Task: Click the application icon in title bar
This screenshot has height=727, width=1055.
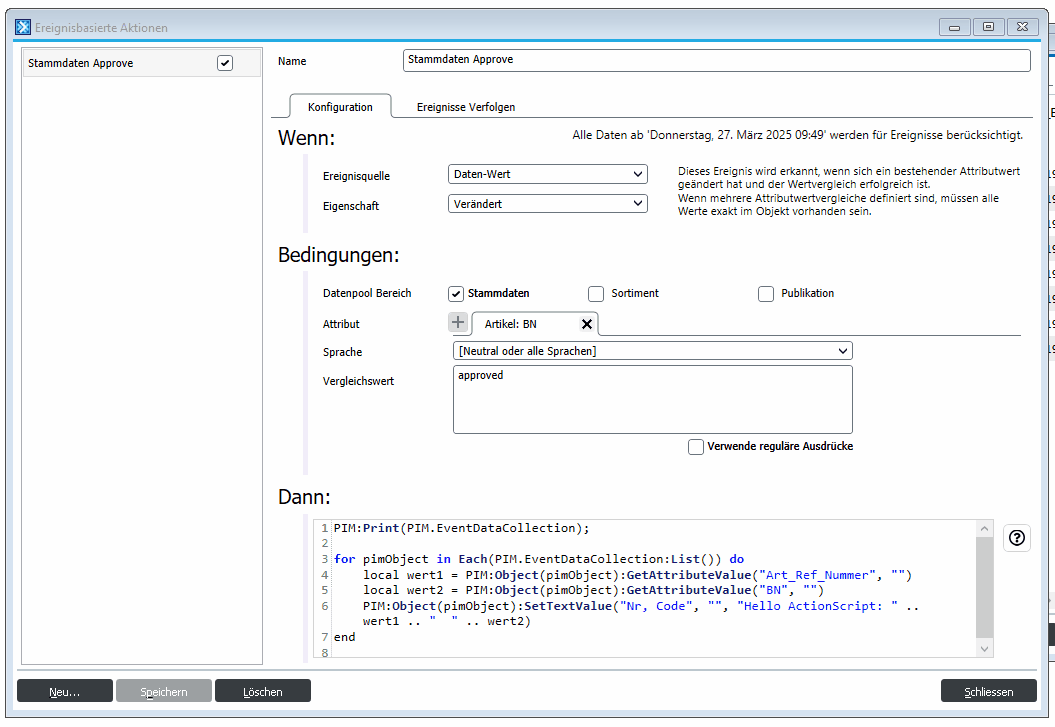Action: tap(23, 27)
